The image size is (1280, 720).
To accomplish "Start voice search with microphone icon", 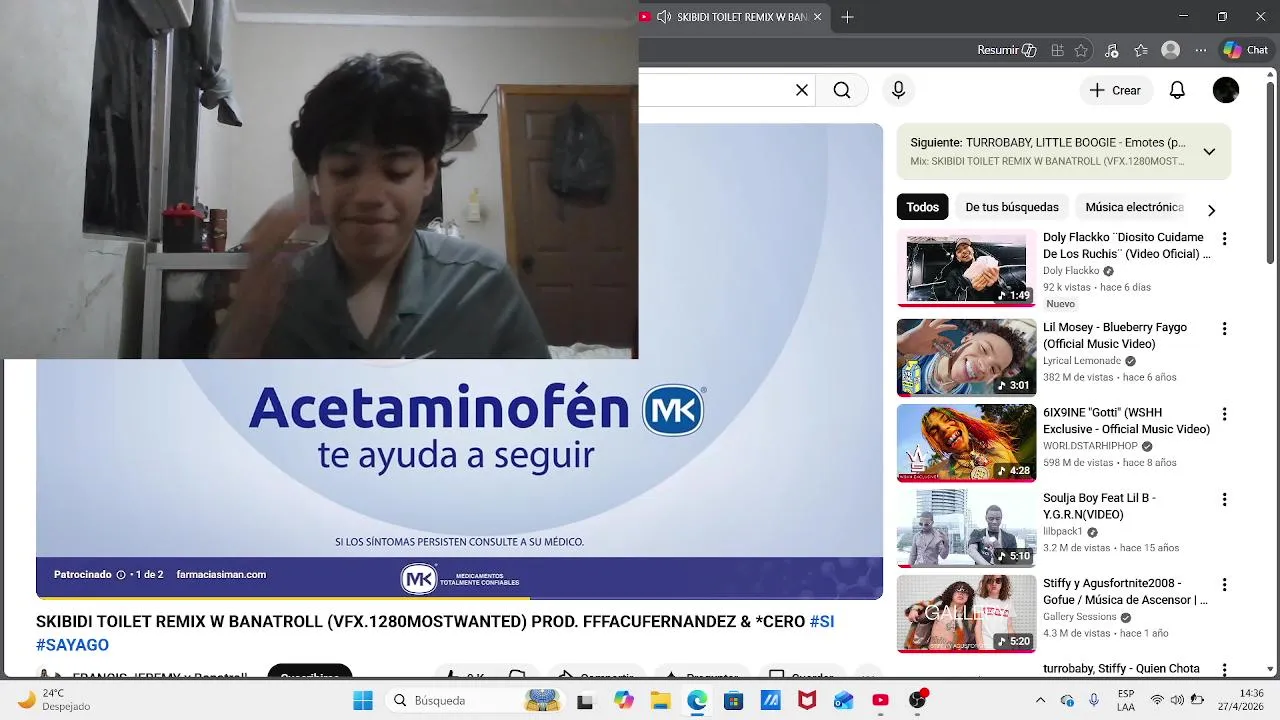I will [x=898, y=90].
